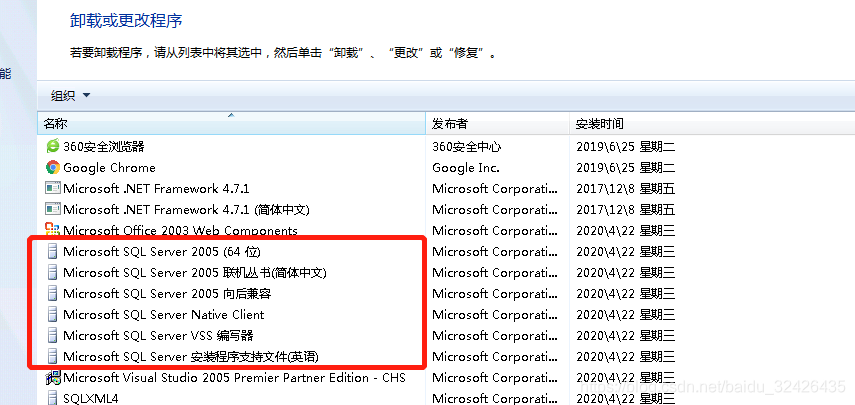Select the Google Chrome entry name
Viewport: 855px width, 405px height.
pos(109,168)
